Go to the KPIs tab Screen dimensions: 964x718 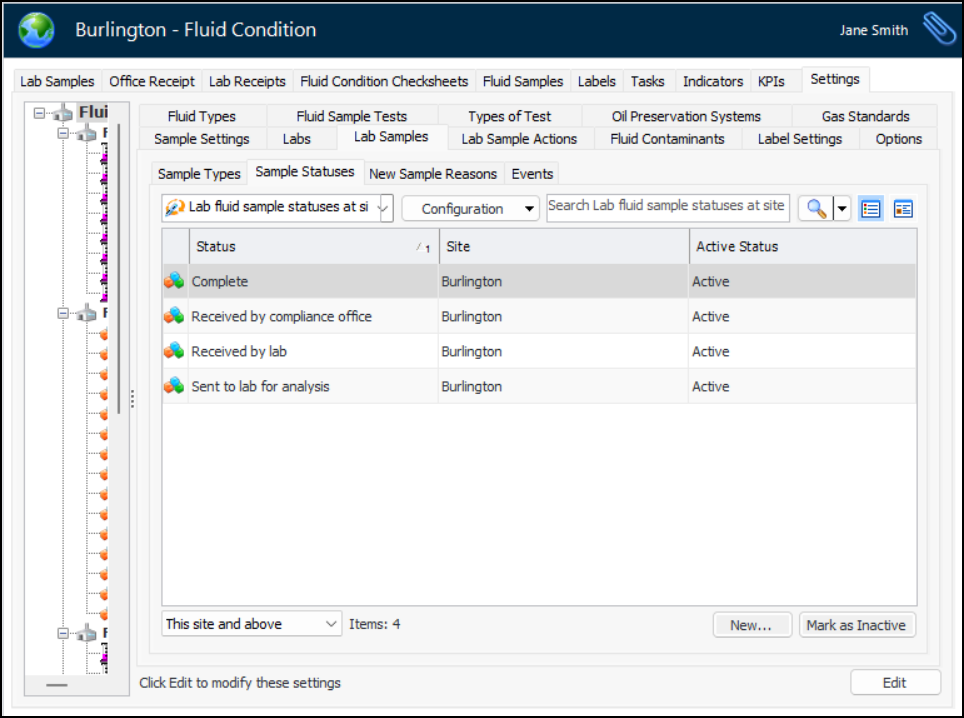[x=771, y=81]
